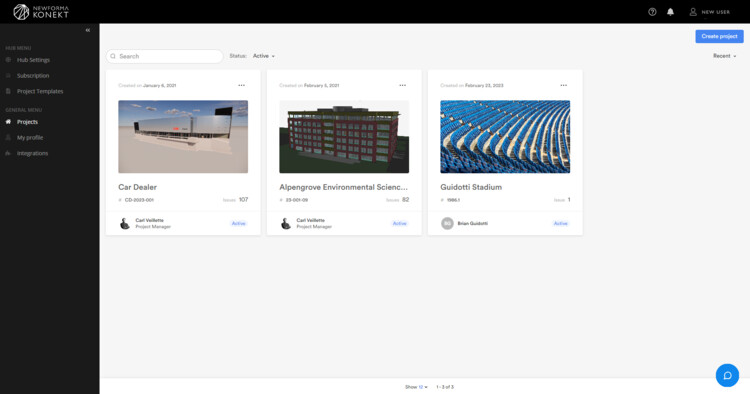Select Project Templates in sidebar
This screenshot has height=394, width=750.
[40, 91]
